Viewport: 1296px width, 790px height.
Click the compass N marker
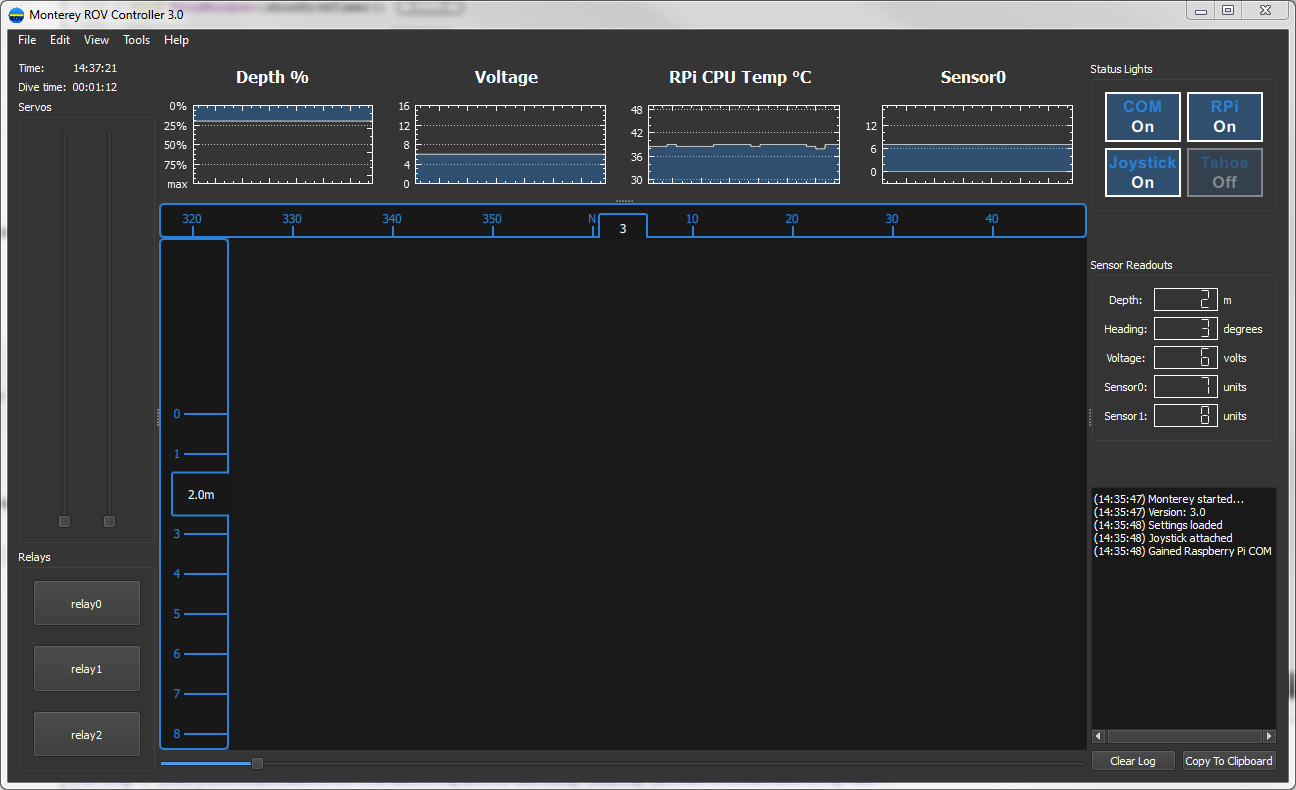[592, 219]
